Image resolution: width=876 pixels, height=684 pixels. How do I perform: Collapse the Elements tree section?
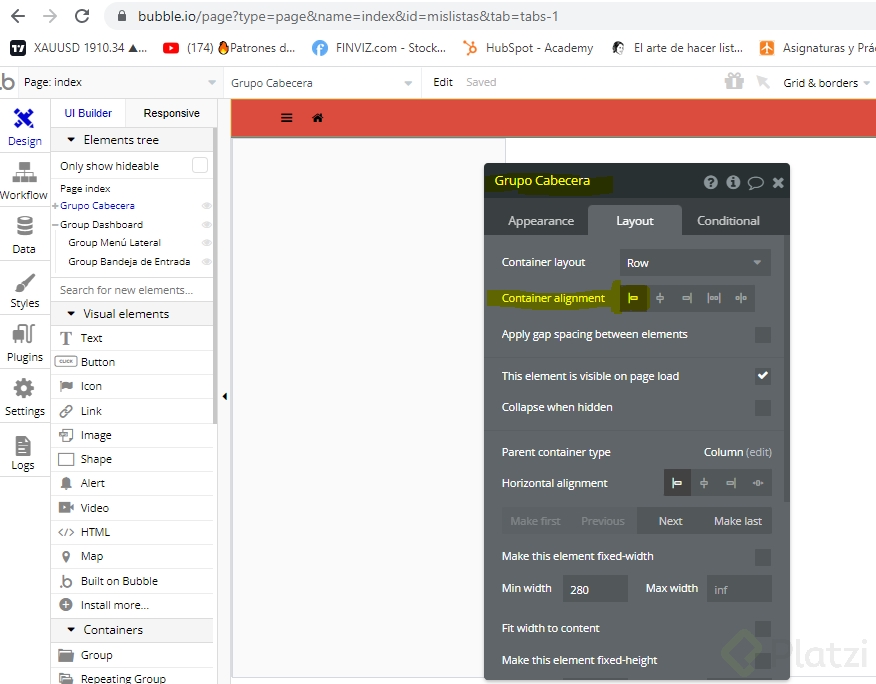pyautogui.click(x=71, y=140)
